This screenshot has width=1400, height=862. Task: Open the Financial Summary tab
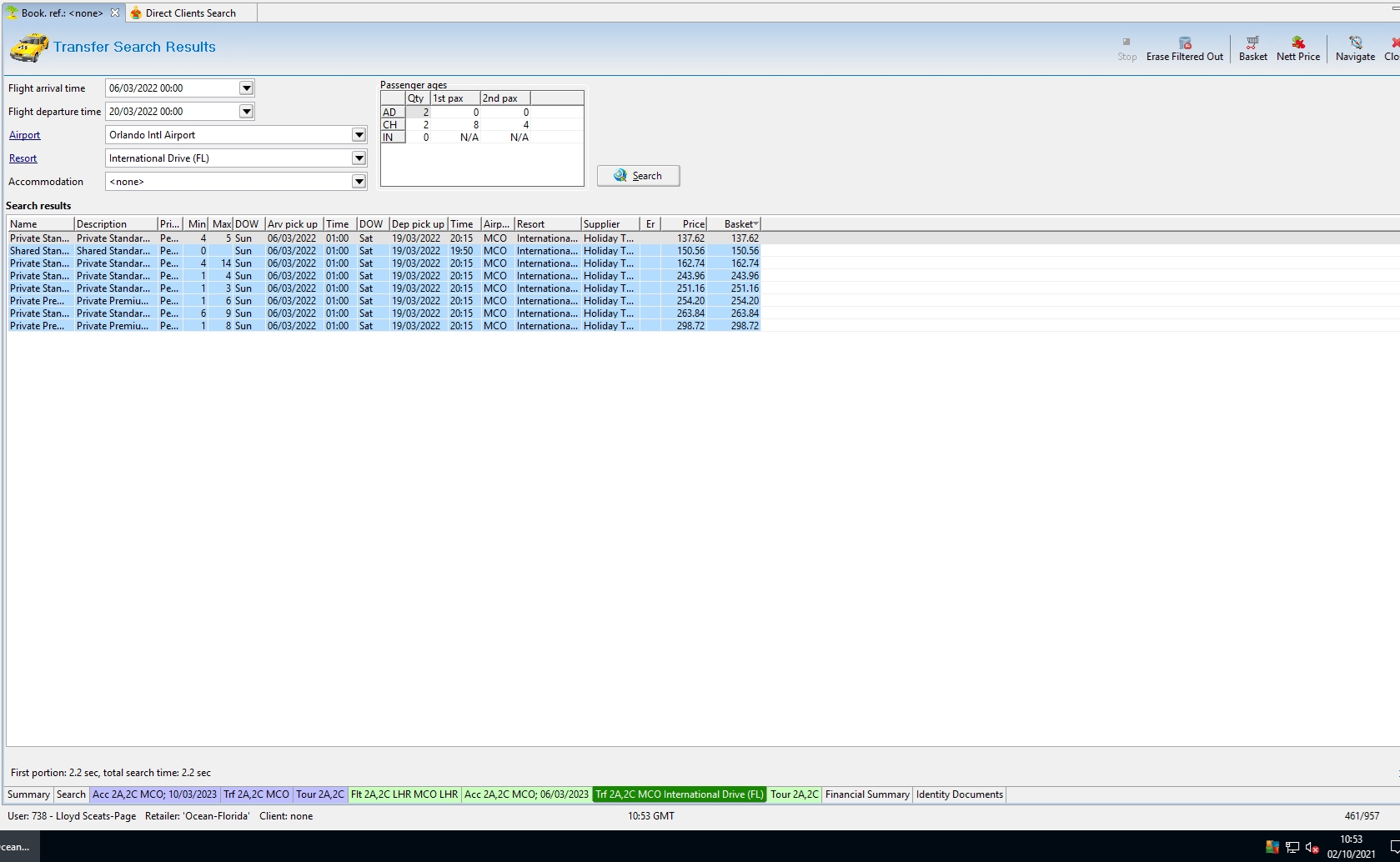[x=867, y=794]
